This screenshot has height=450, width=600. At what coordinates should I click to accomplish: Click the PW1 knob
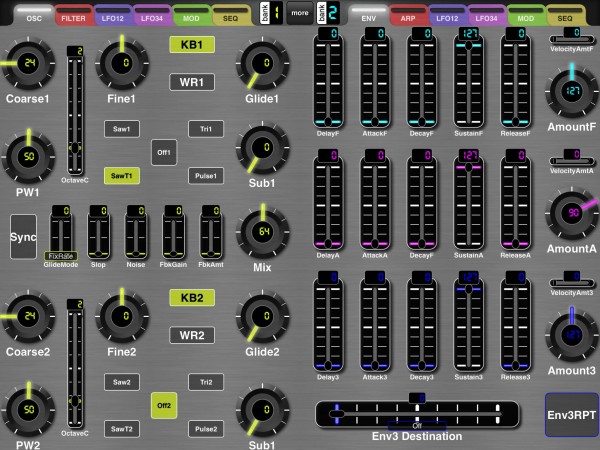coord(29,157)
